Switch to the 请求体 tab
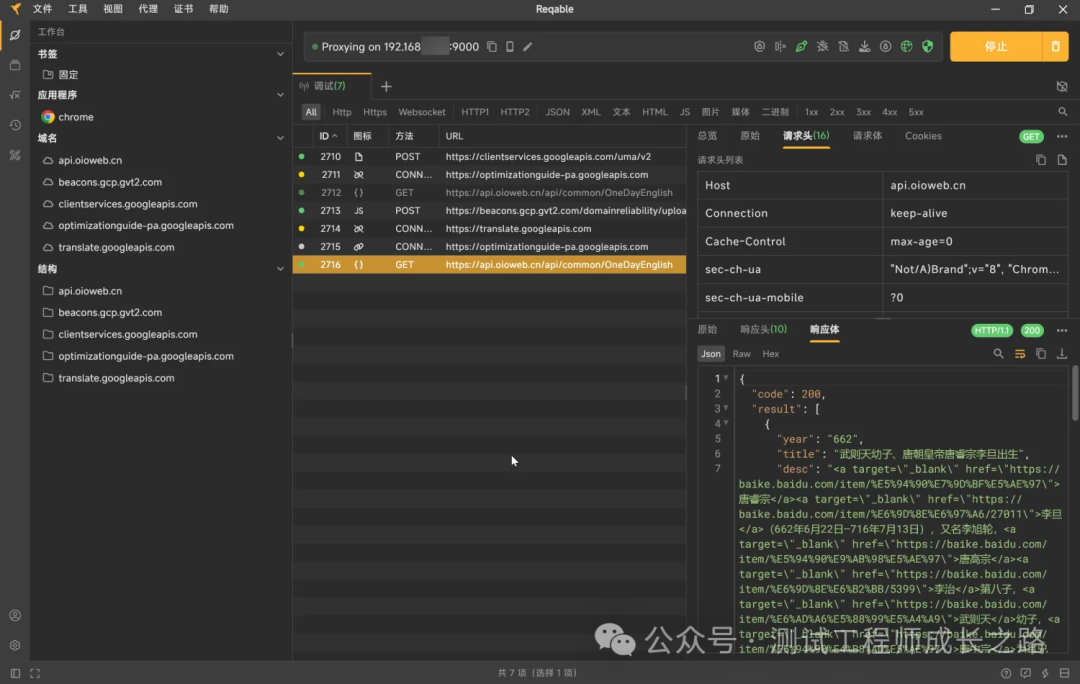The width and height of the screenshot is (1080, 684). [867, 136]
